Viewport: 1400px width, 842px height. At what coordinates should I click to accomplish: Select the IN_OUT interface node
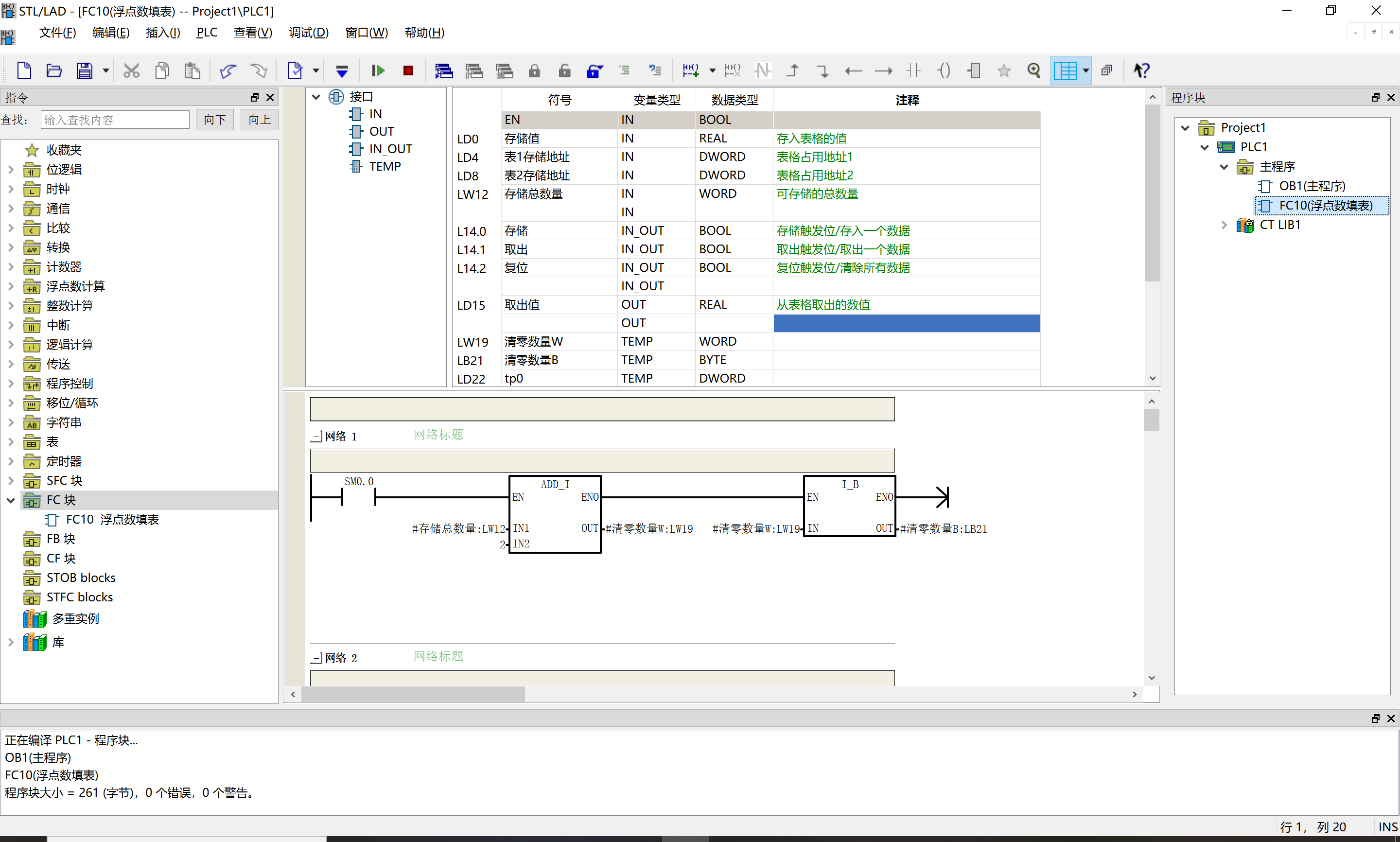(390, 149)
